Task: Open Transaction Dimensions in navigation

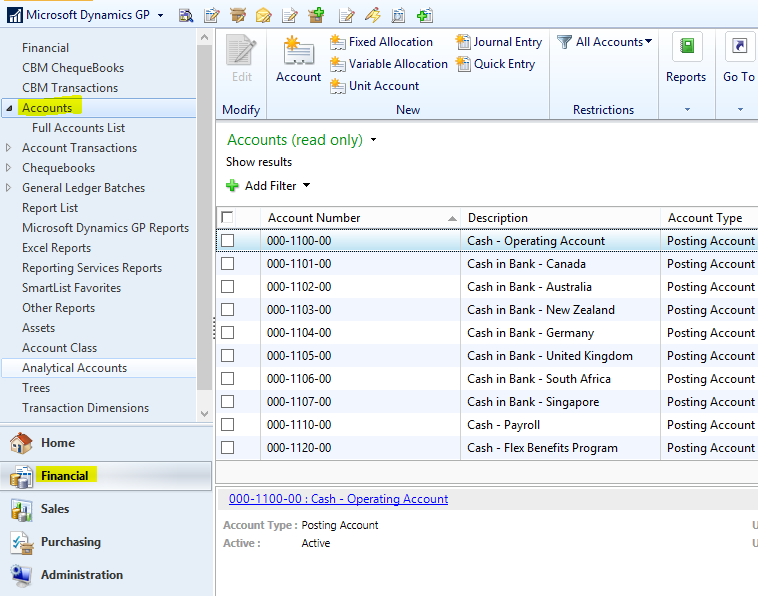Action: pos(86,408)
